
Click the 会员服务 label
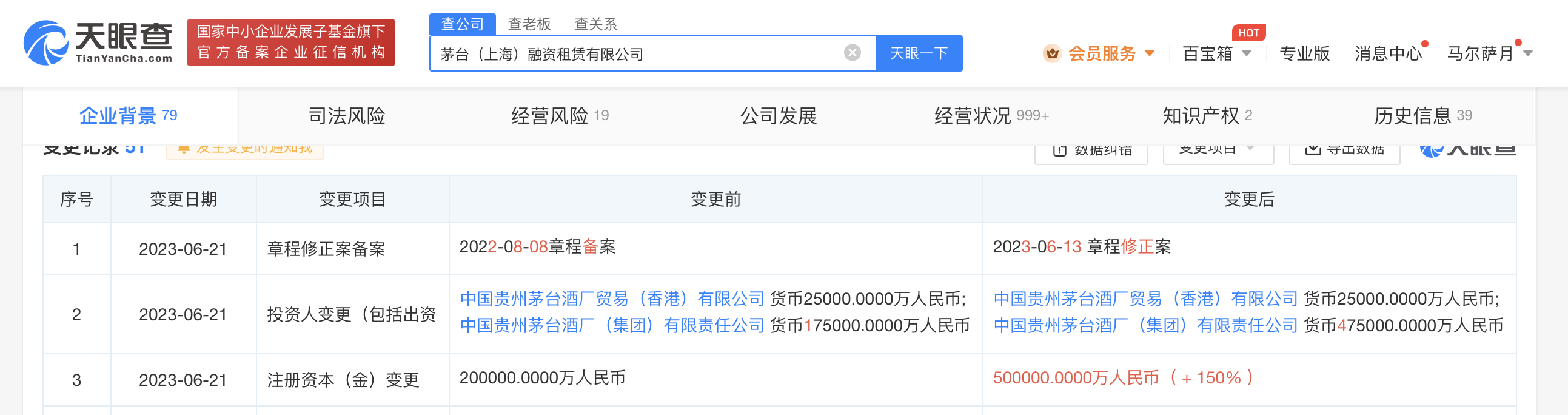coord(1102,53)
